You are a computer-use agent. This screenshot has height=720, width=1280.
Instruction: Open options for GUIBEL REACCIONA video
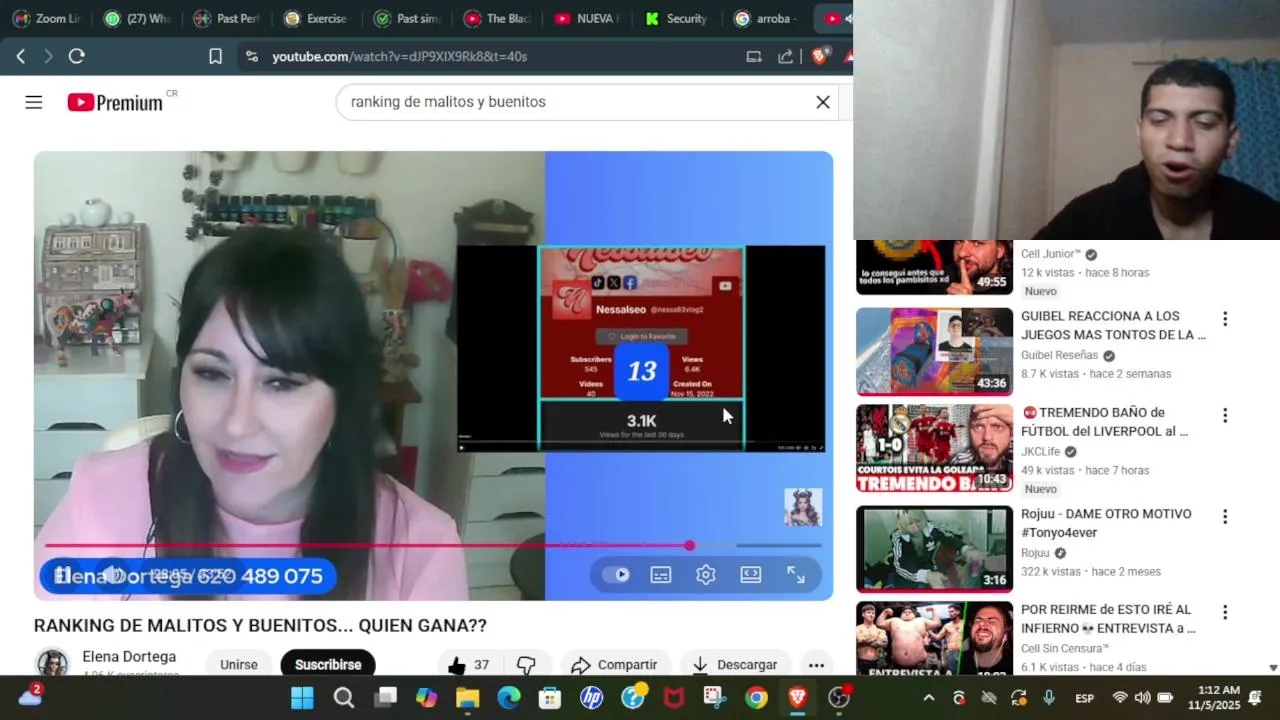pos(1225,319)
